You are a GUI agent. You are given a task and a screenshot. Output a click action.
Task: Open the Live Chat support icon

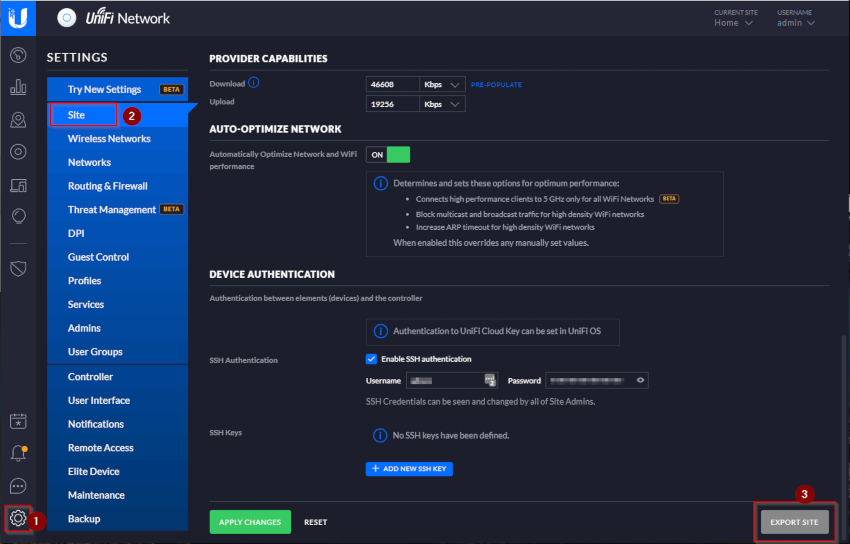[x=18, y=486]
